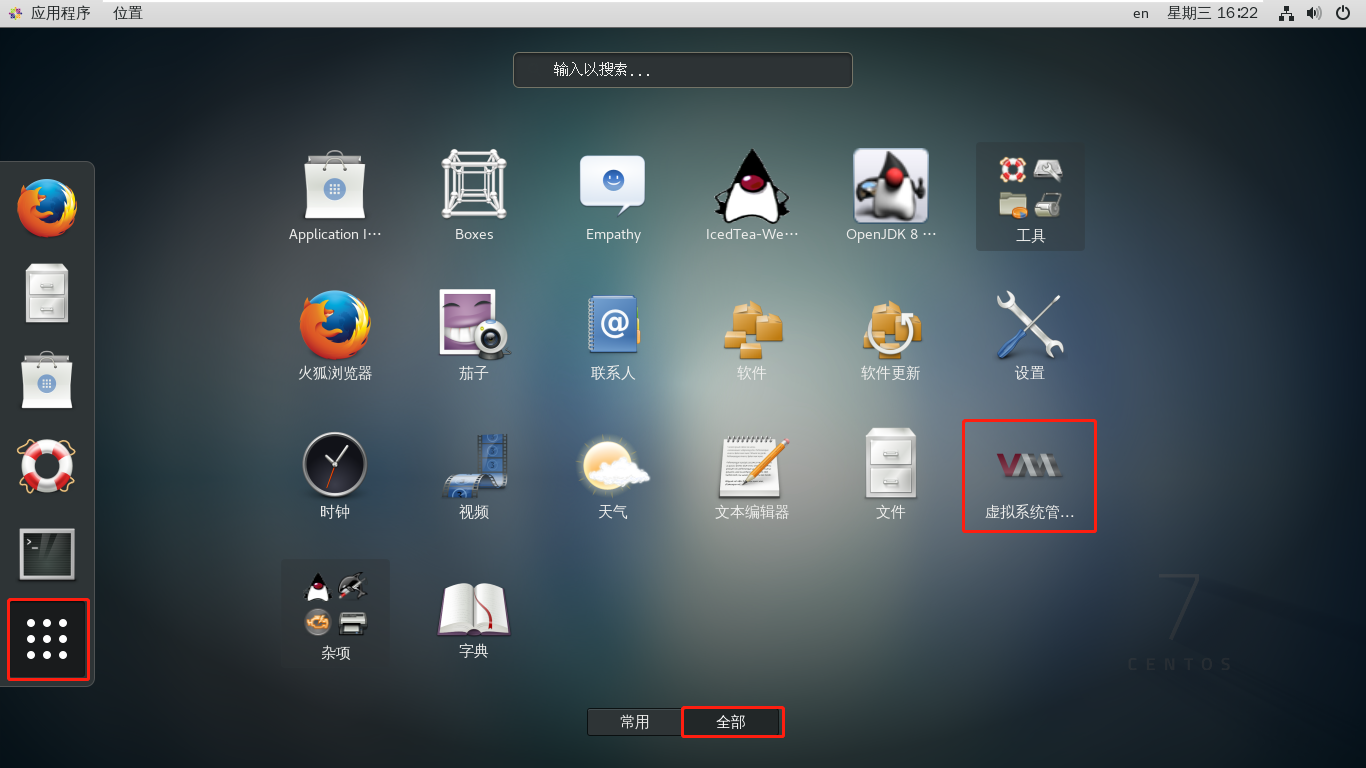Open 联系人 (Contacts) app
Screen dimensions: 1366x768
pos(613,335)
